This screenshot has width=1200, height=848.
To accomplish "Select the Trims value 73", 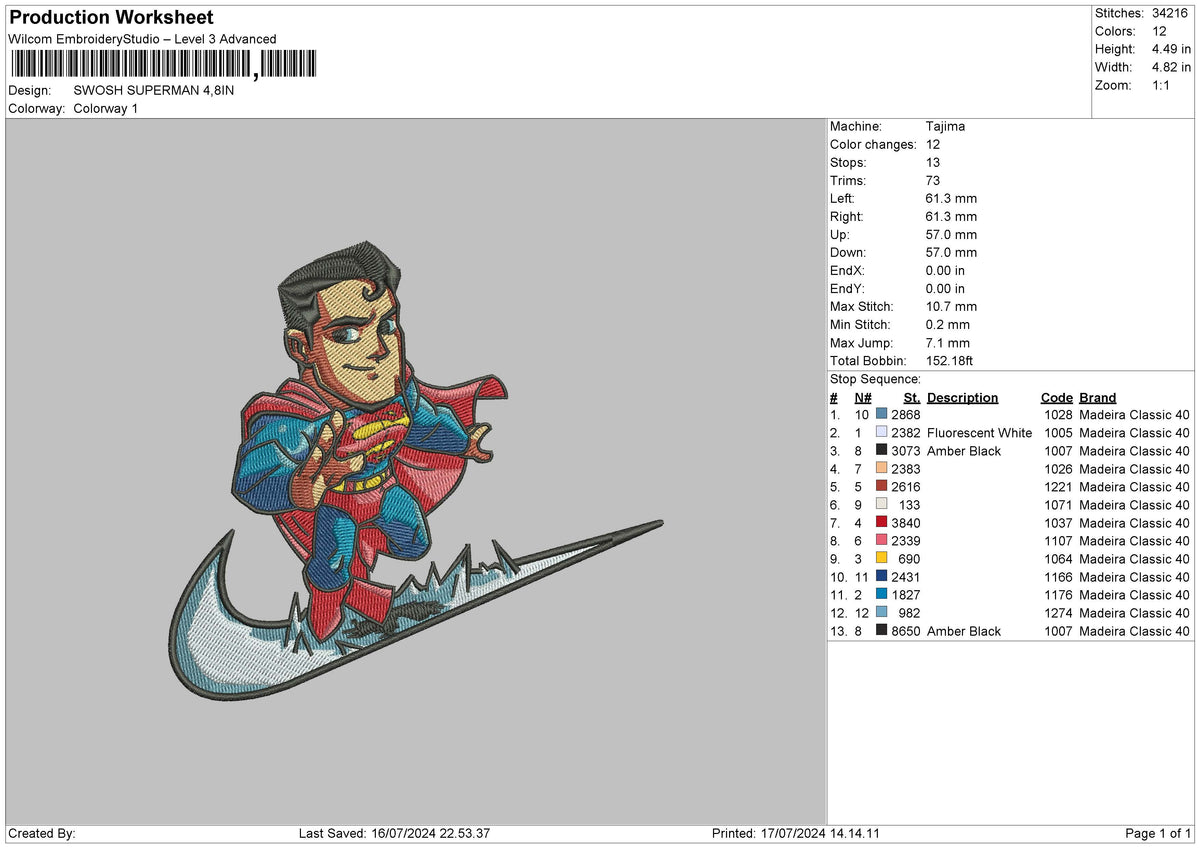I will [x=934, y=181].
